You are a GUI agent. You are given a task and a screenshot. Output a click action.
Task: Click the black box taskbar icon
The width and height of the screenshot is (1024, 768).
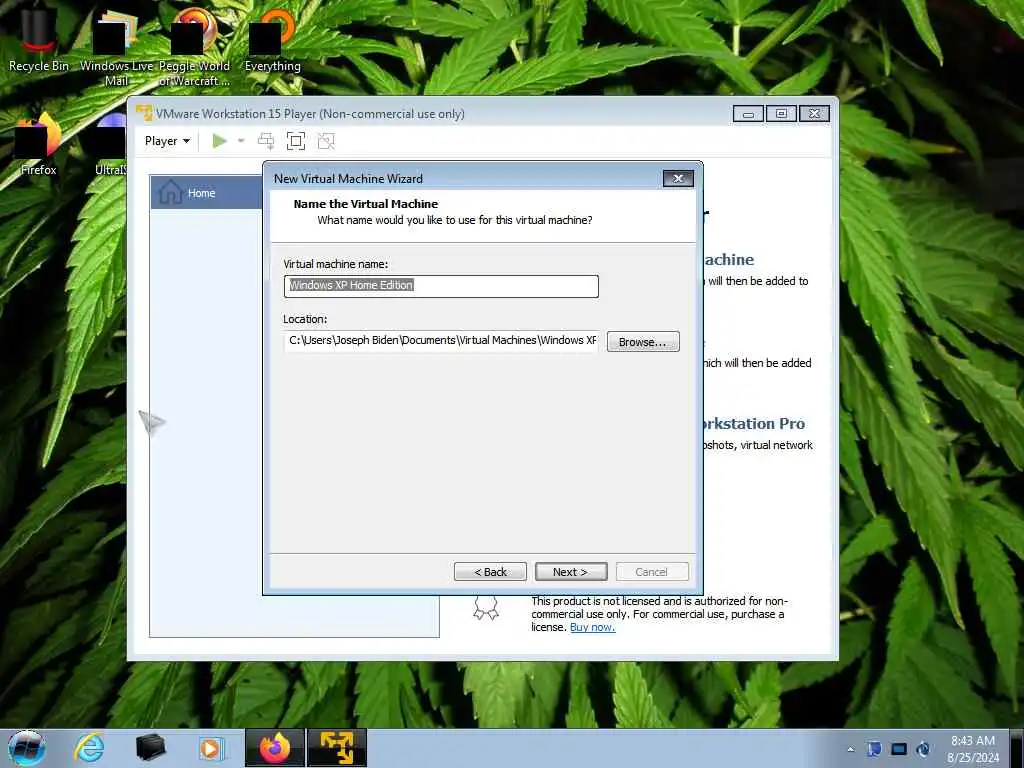(x=150, y=748)
